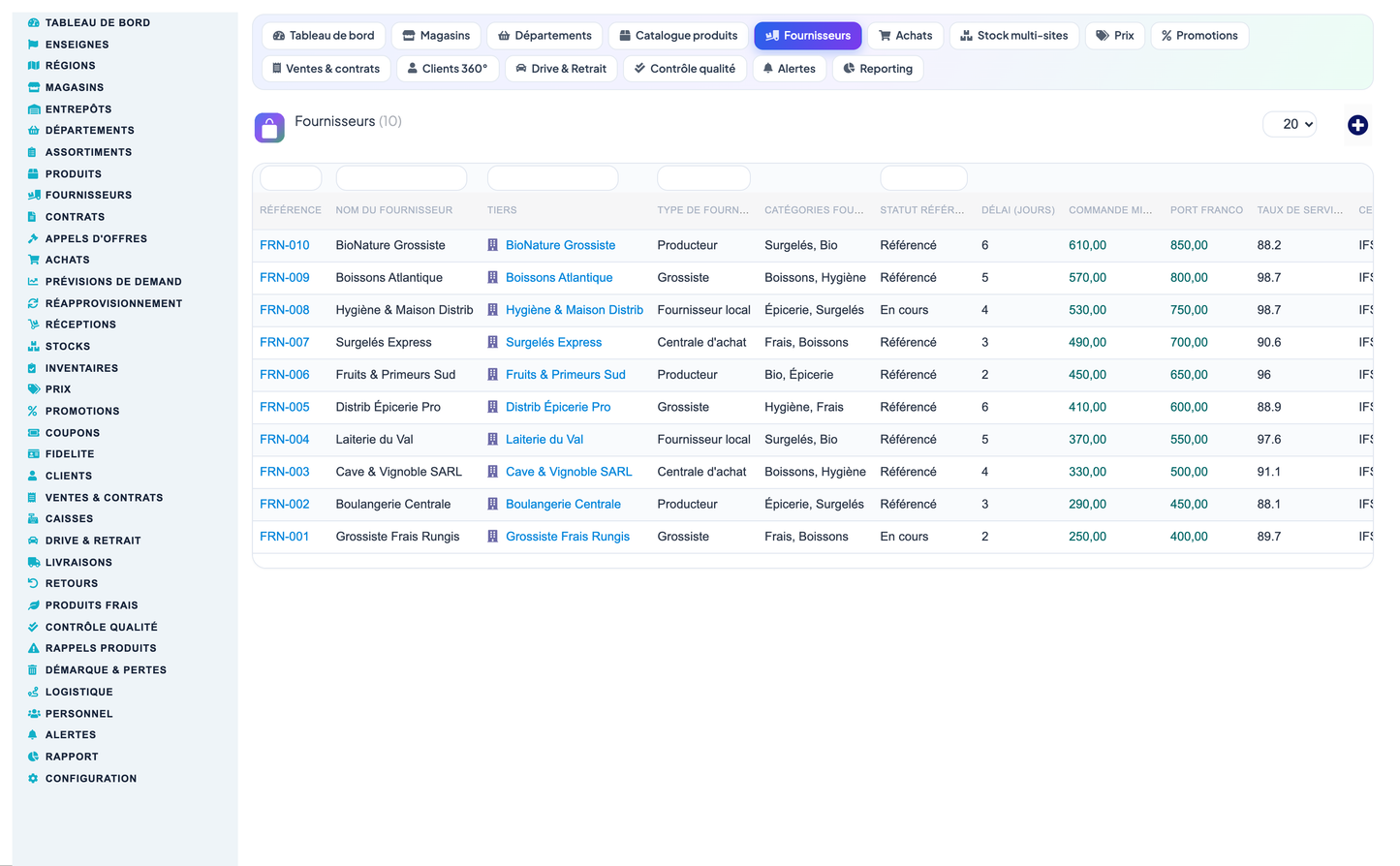The image size is (1400, 866).
Task: Click the Prévisions de demande chart icon
Action: pos(33,282)
